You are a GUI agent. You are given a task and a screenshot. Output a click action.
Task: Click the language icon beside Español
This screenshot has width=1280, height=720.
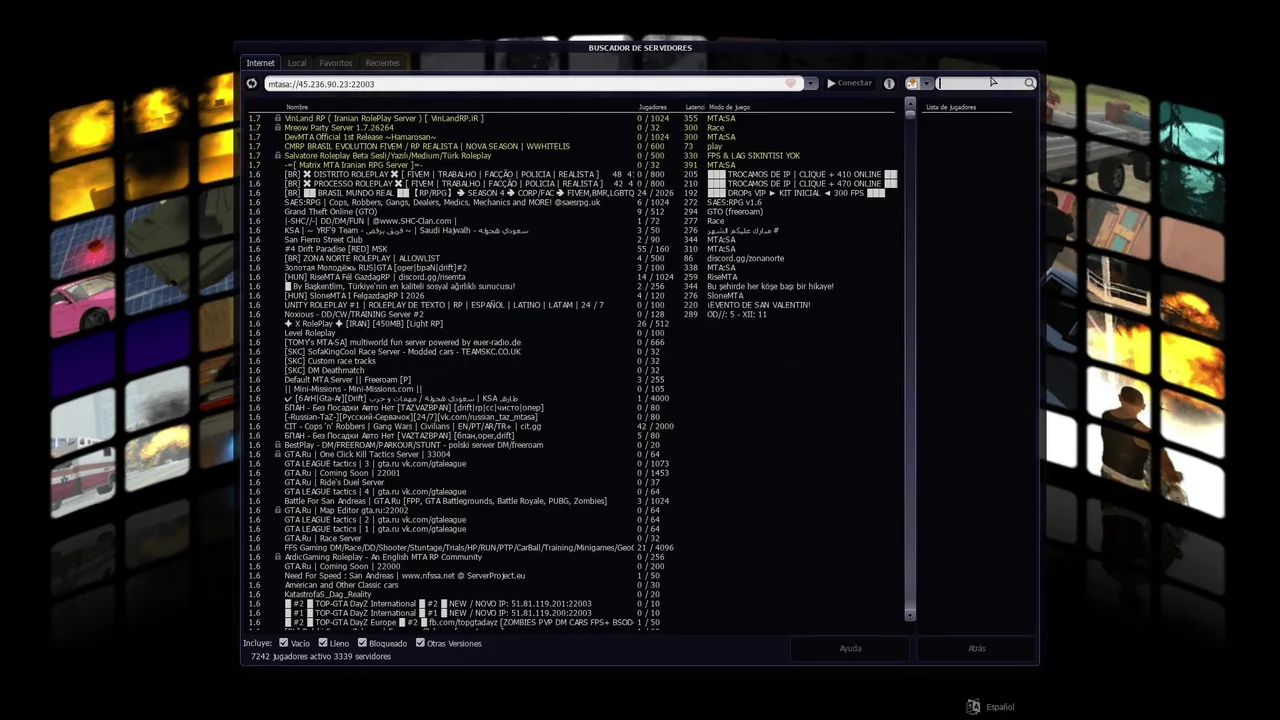pyautogui.click(x=973, y=707)
